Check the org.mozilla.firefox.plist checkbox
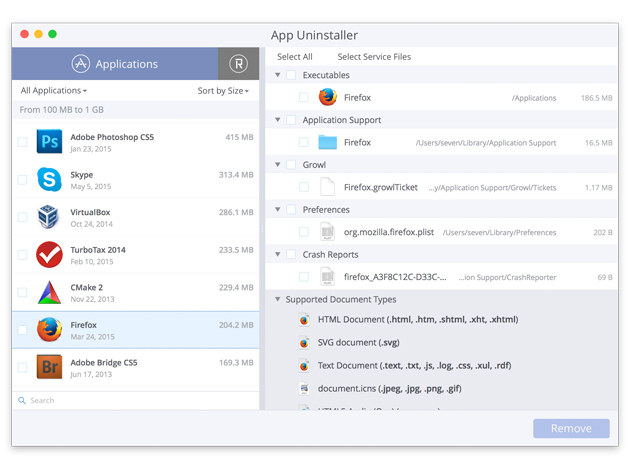Screen dimensions: 630x473 304,232
